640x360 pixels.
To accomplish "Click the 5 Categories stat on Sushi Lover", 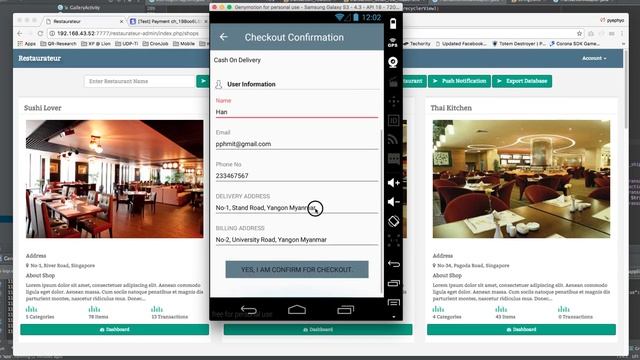I will (40, 313).
